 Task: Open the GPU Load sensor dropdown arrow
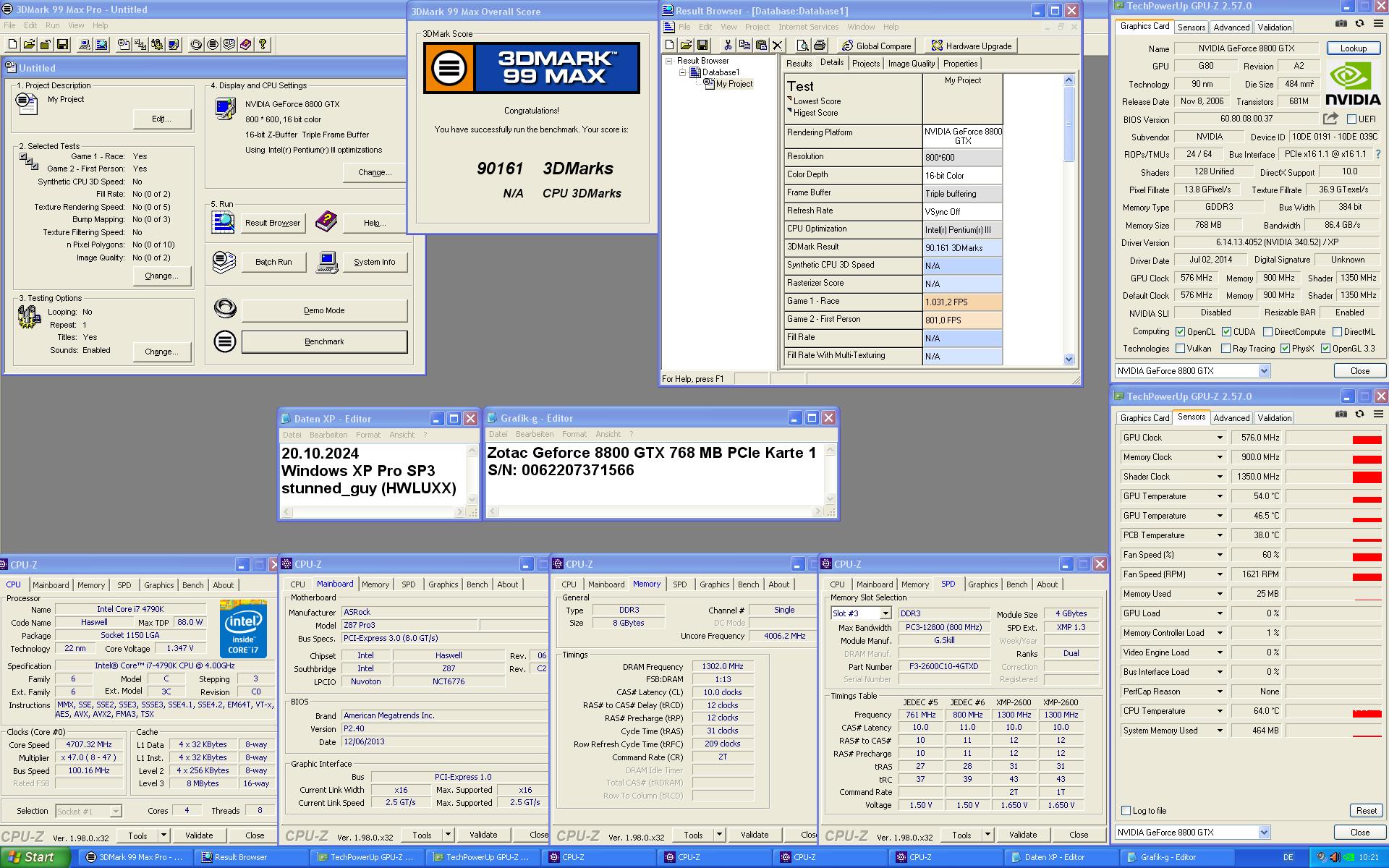pyautogui.click(x=1220, y=613)
